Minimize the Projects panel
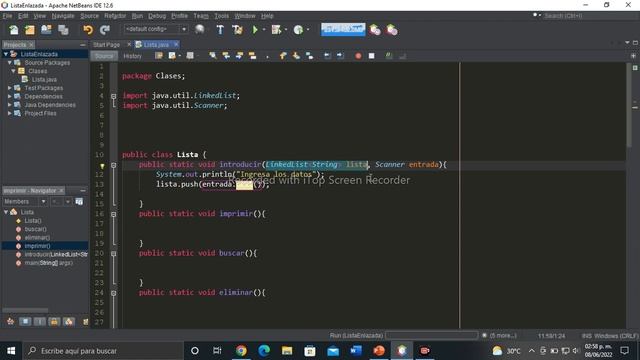Image resolution: width=640 pixels, height=360 pixels. click(x=83, y=44)
